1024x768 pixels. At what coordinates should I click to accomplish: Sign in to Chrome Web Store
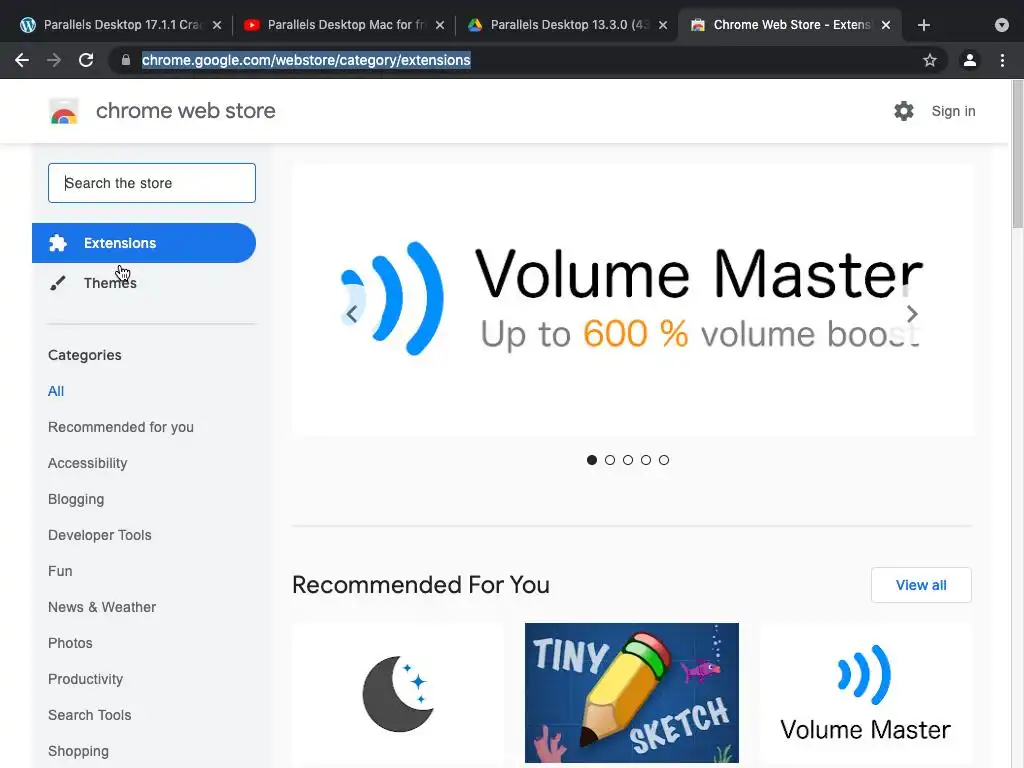(953, 111)
